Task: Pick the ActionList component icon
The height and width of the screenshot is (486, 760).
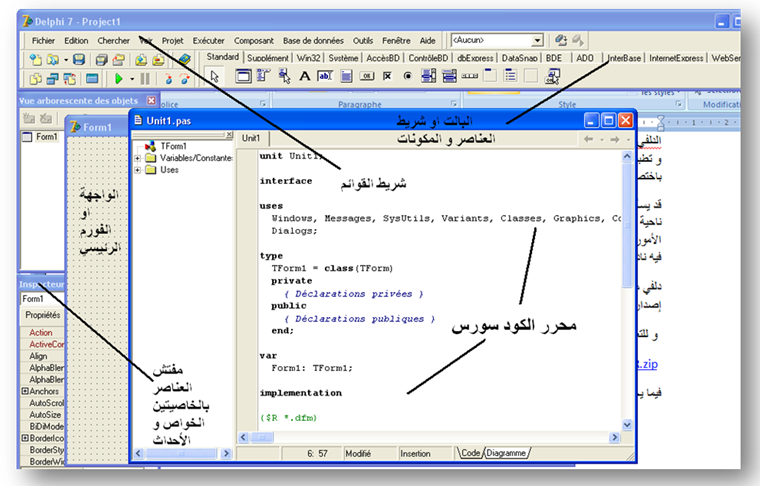Action: (x=552, y=76)
